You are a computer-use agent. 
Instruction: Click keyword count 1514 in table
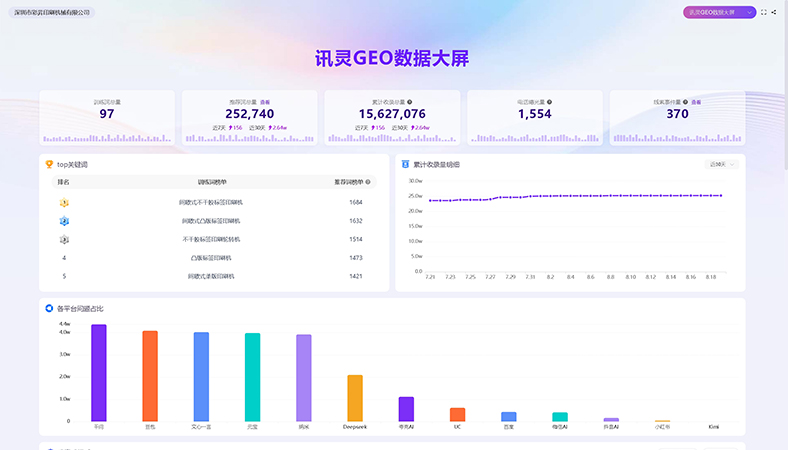click(356, 239)
